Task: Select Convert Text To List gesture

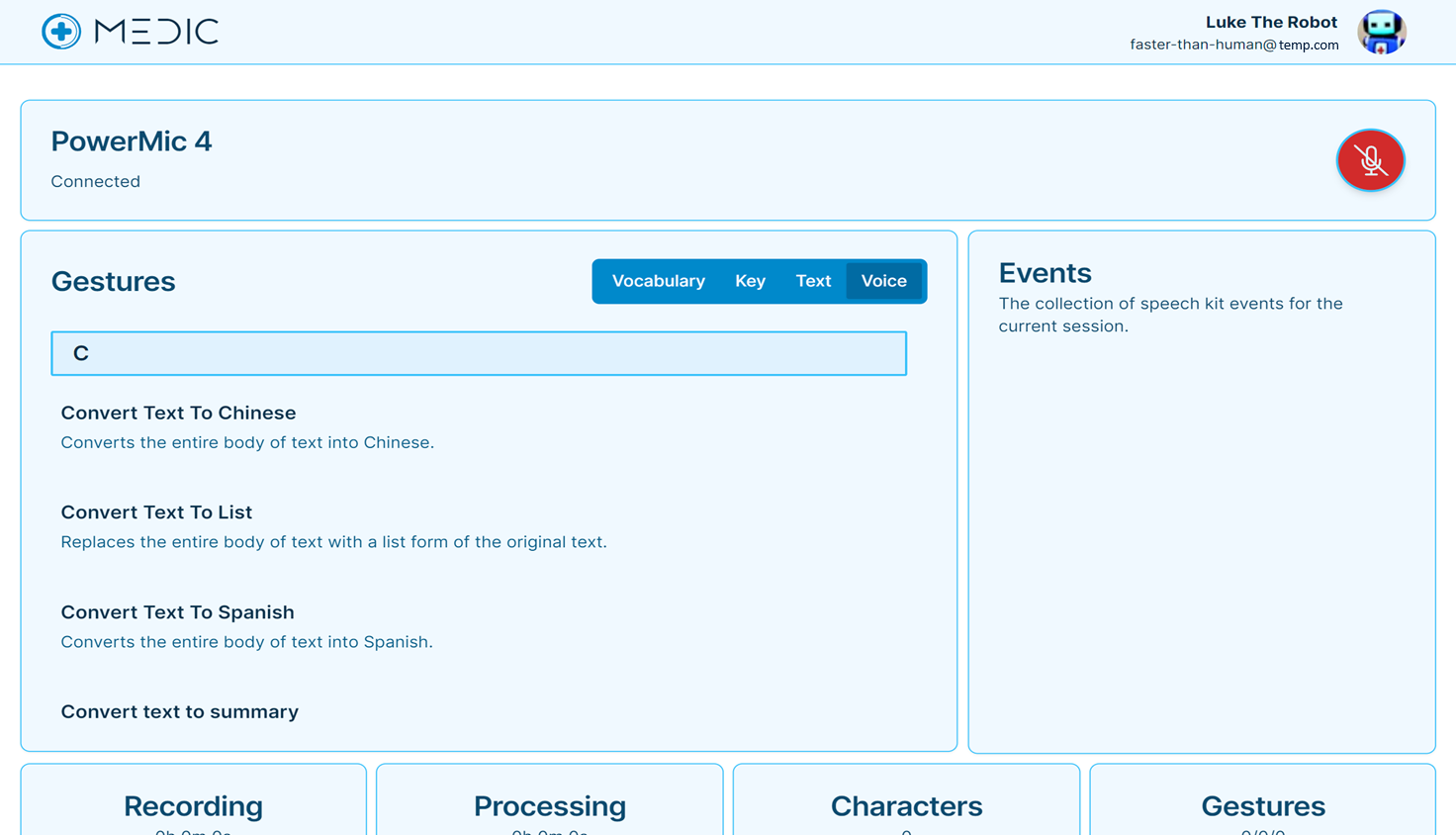Action: (x=156, y=512)
